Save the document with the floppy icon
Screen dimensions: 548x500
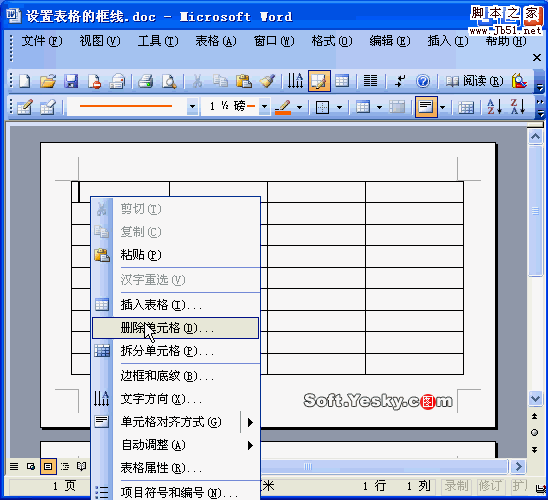tap(71, 81)
